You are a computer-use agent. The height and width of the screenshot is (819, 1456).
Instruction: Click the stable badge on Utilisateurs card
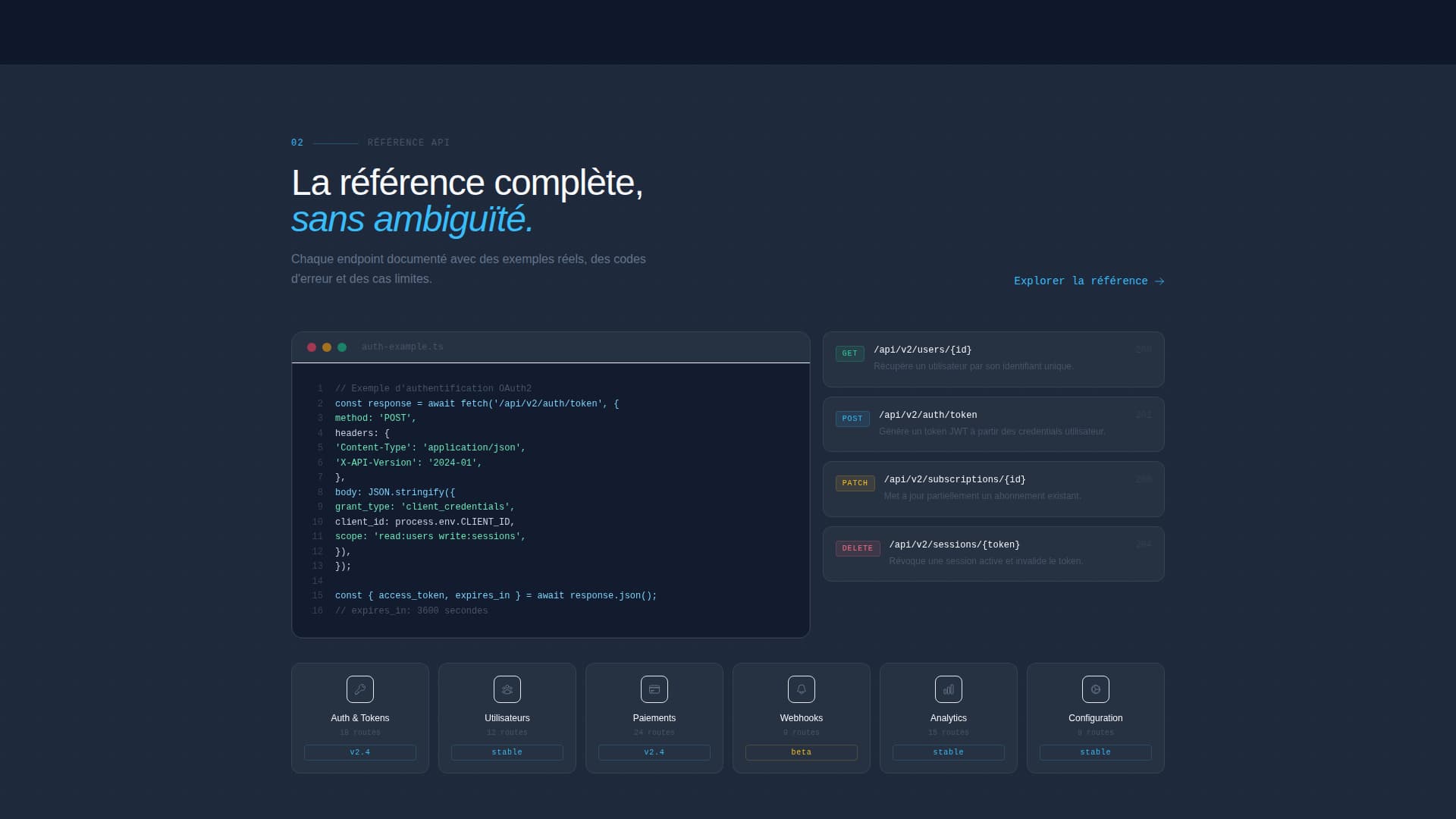tap(507, 752)
